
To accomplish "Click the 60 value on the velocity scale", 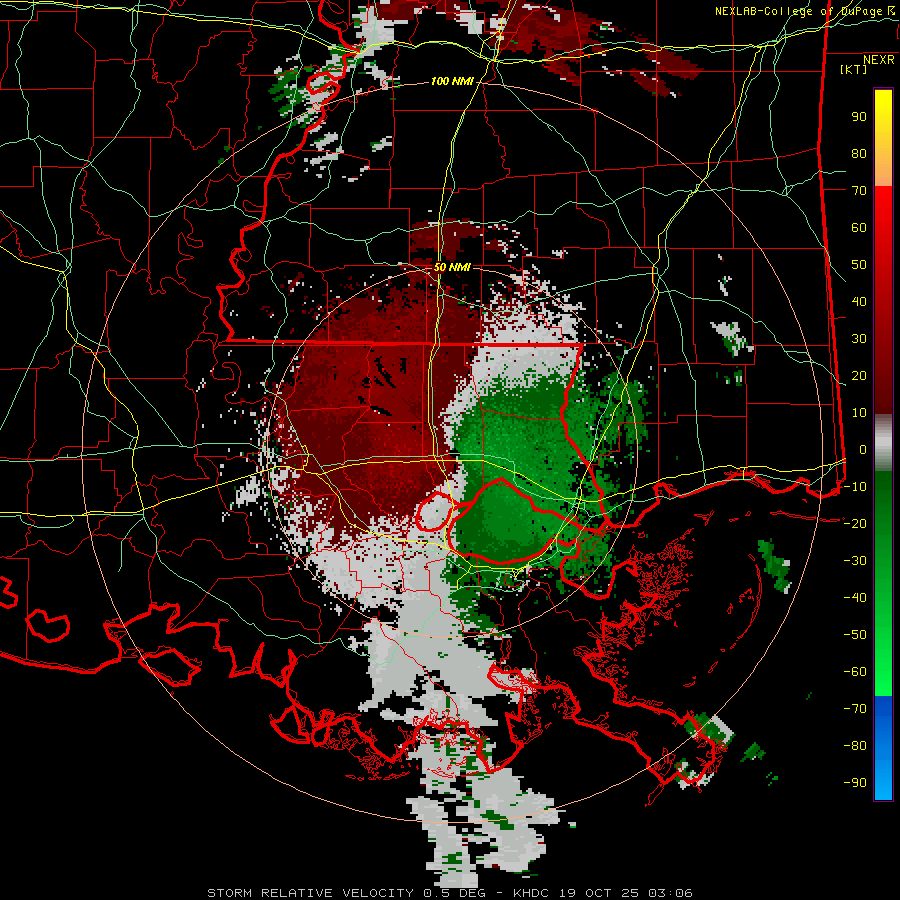I will click(859, 228).
